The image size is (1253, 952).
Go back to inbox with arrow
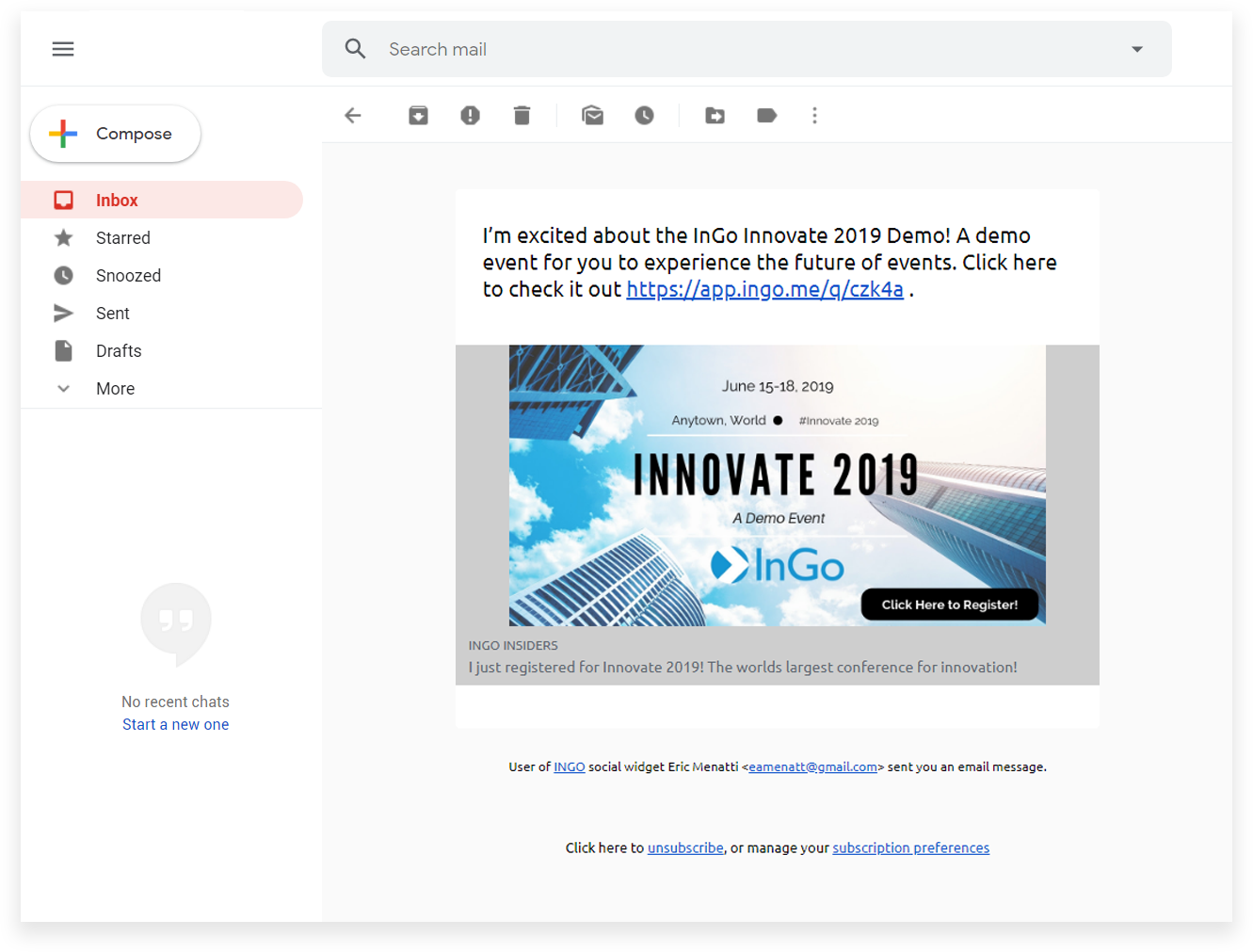pyautogui.click(x=353, y=116)
